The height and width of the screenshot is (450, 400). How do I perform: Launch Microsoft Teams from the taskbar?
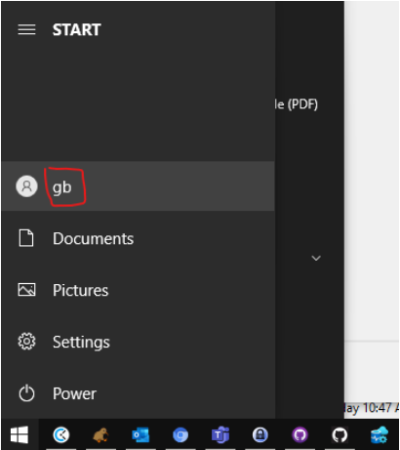(220, 435)
